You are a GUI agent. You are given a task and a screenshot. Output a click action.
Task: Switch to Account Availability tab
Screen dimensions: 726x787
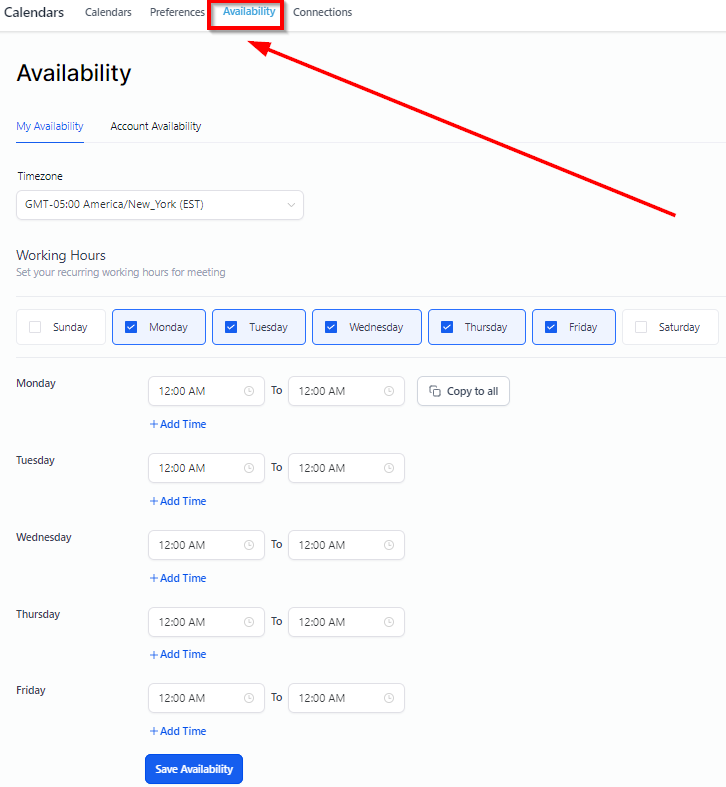(156, 126)
